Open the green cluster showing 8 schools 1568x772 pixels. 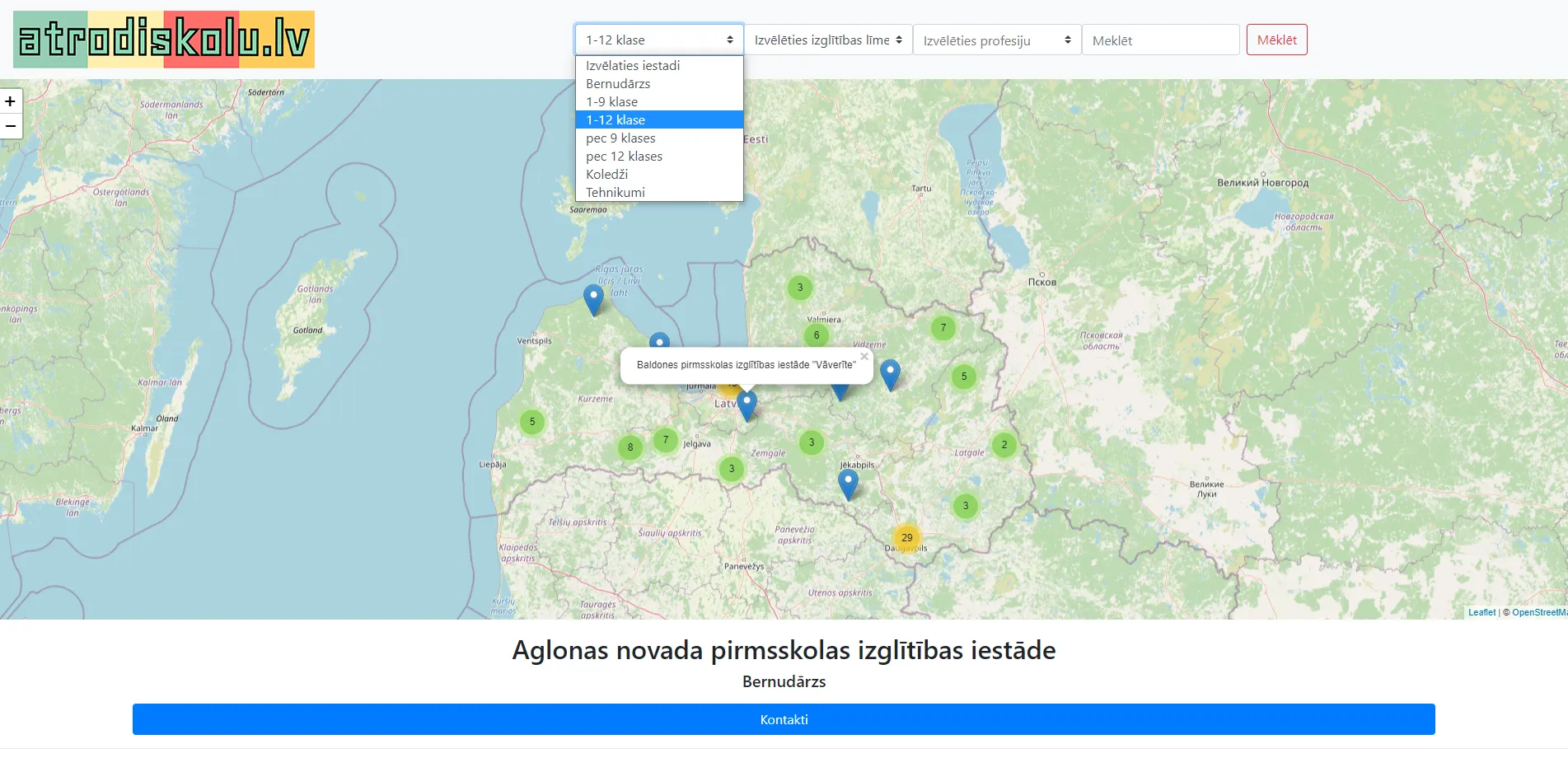point(630,447)
